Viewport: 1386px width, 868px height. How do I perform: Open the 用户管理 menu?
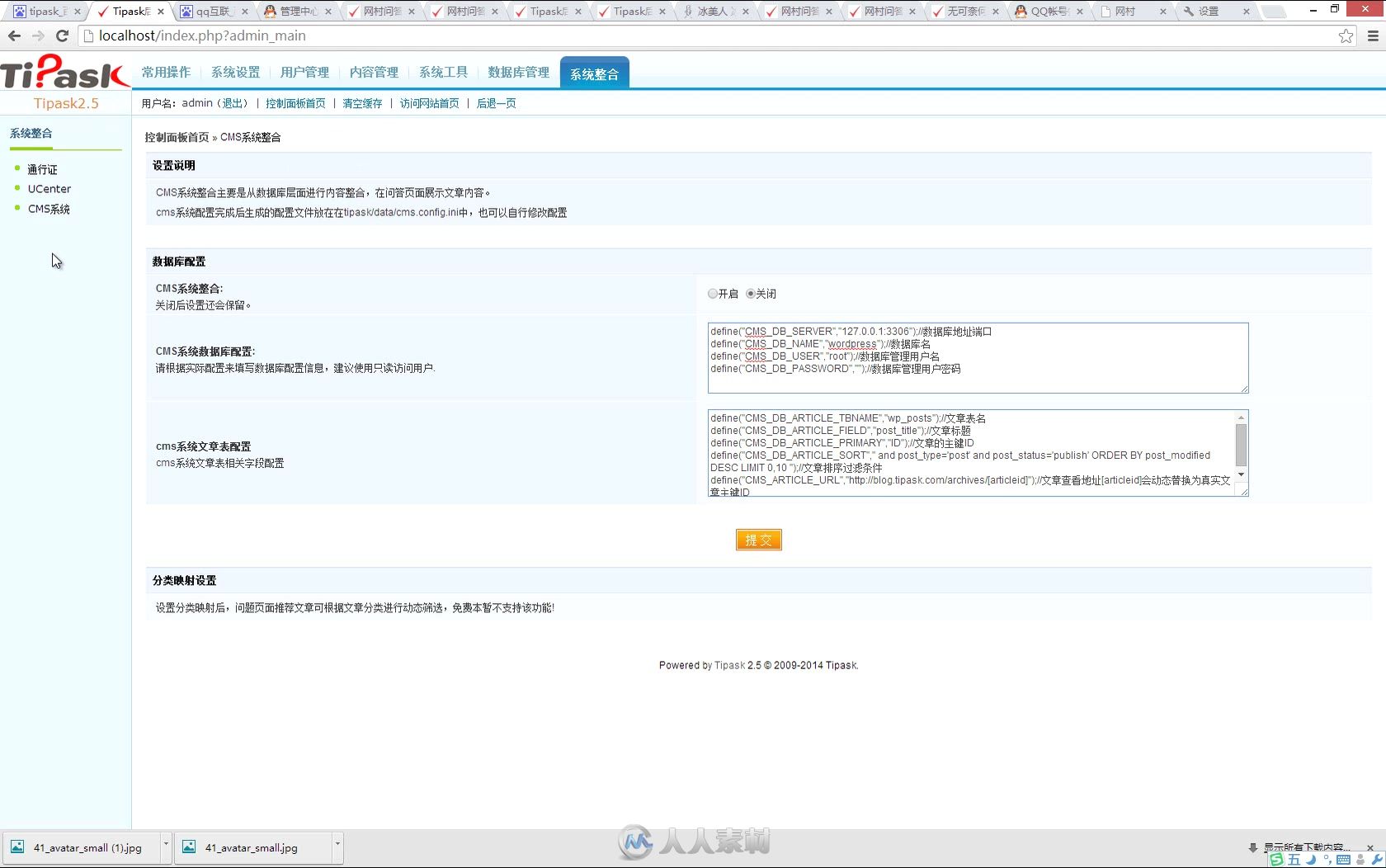[x=304, y=73]
